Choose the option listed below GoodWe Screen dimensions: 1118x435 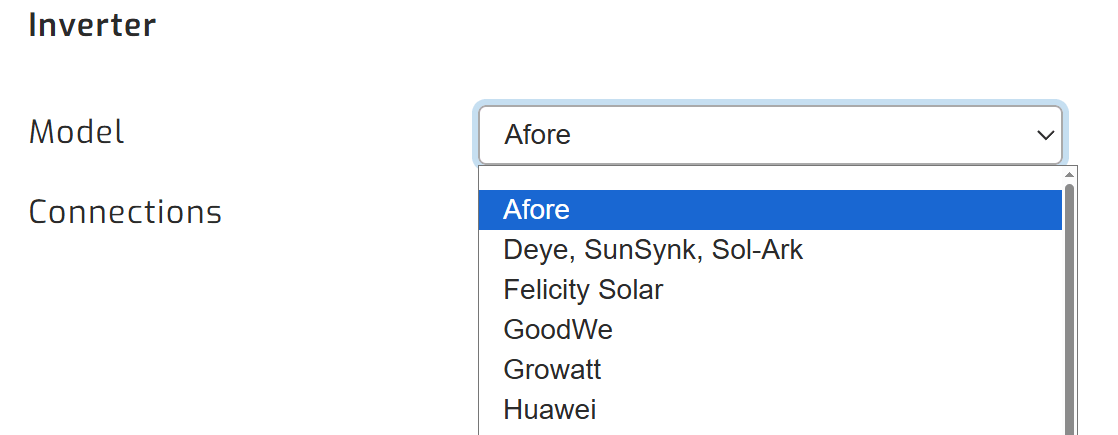coord(552,370)
